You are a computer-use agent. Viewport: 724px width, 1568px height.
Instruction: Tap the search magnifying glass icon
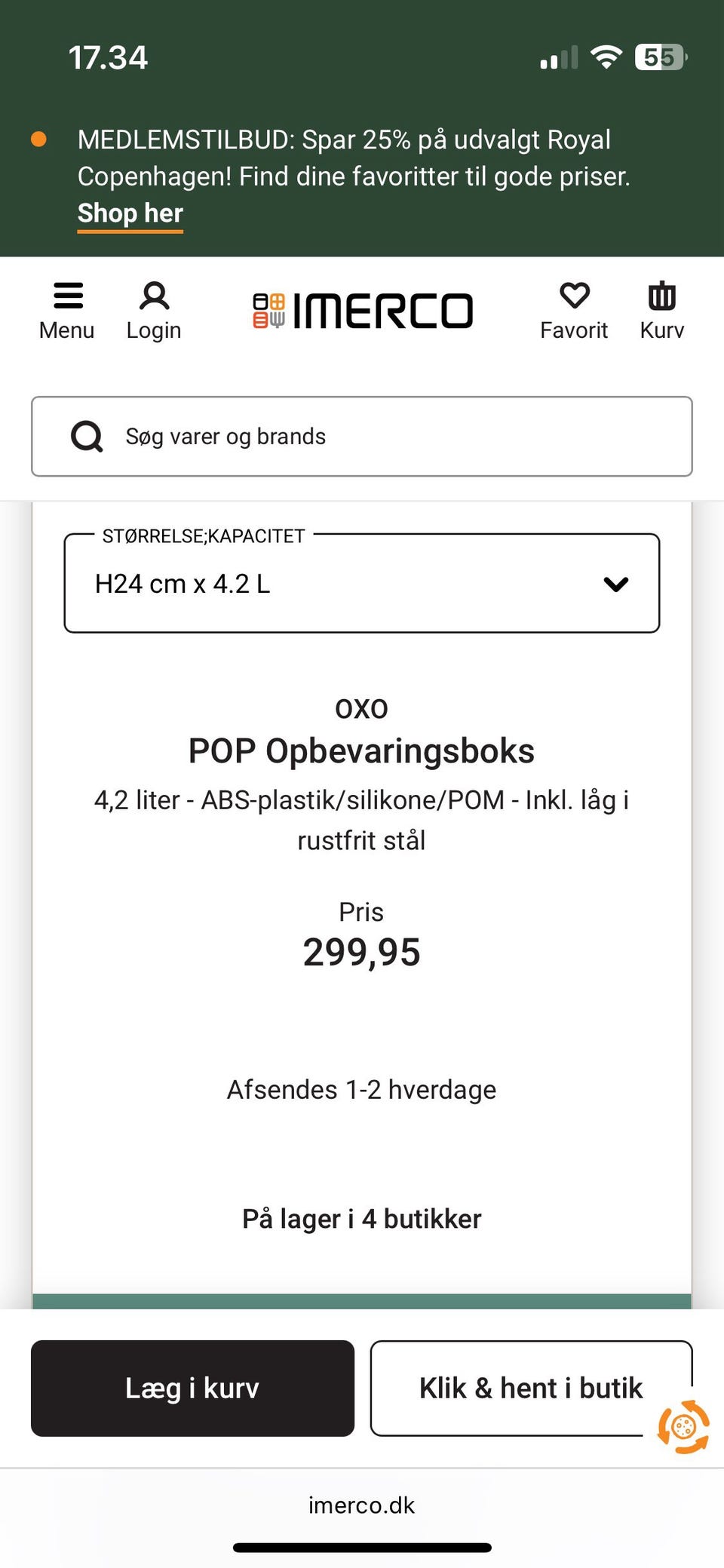(87, 436)
